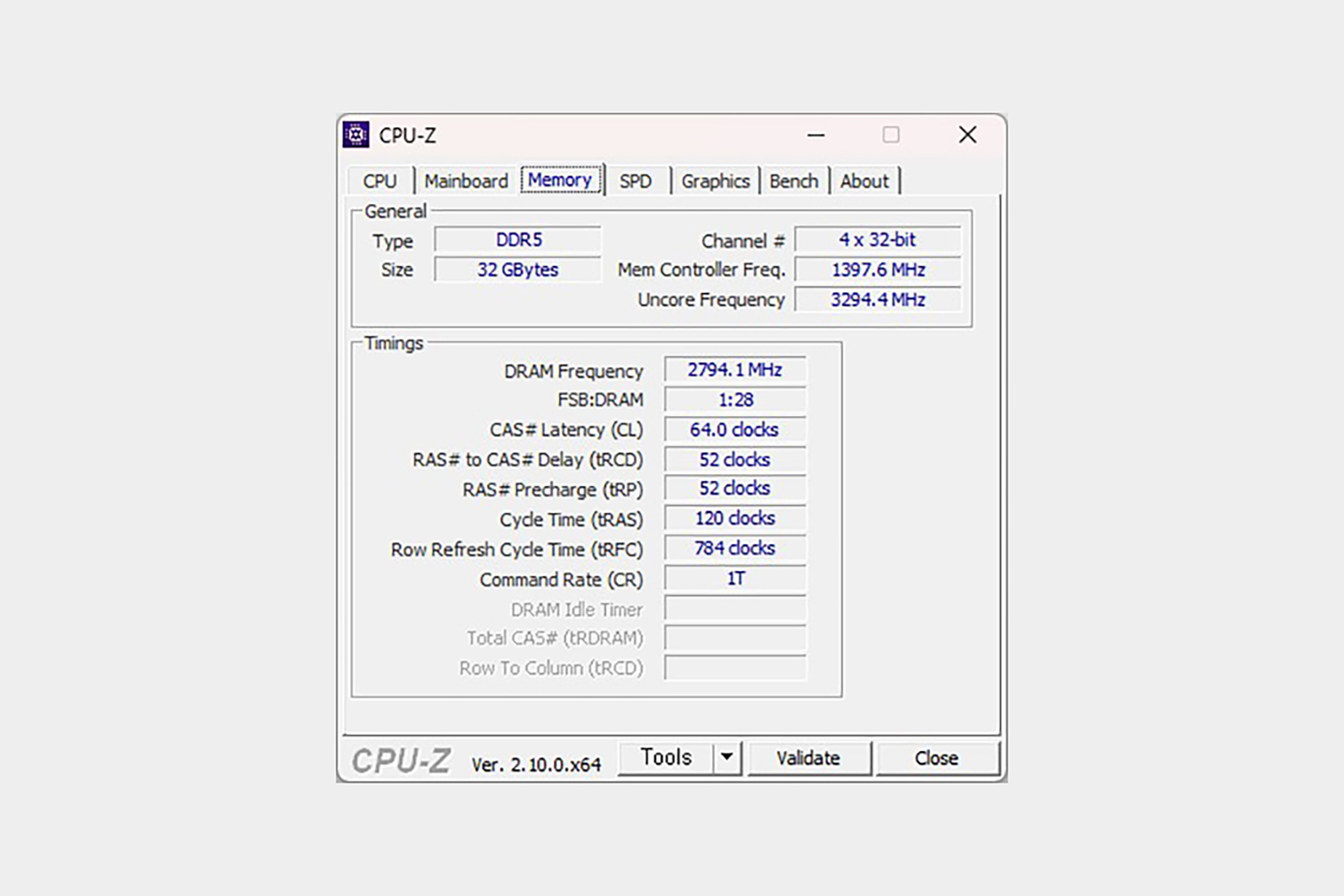Click the CAS# Latency value field
The image size is (1344, 896).
(734, 430)
